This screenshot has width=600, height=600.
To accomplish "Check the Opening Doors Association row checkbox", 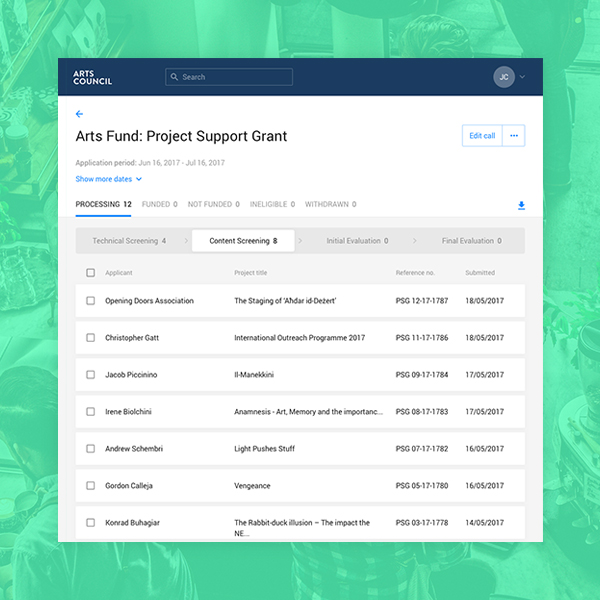I will 90,301.
